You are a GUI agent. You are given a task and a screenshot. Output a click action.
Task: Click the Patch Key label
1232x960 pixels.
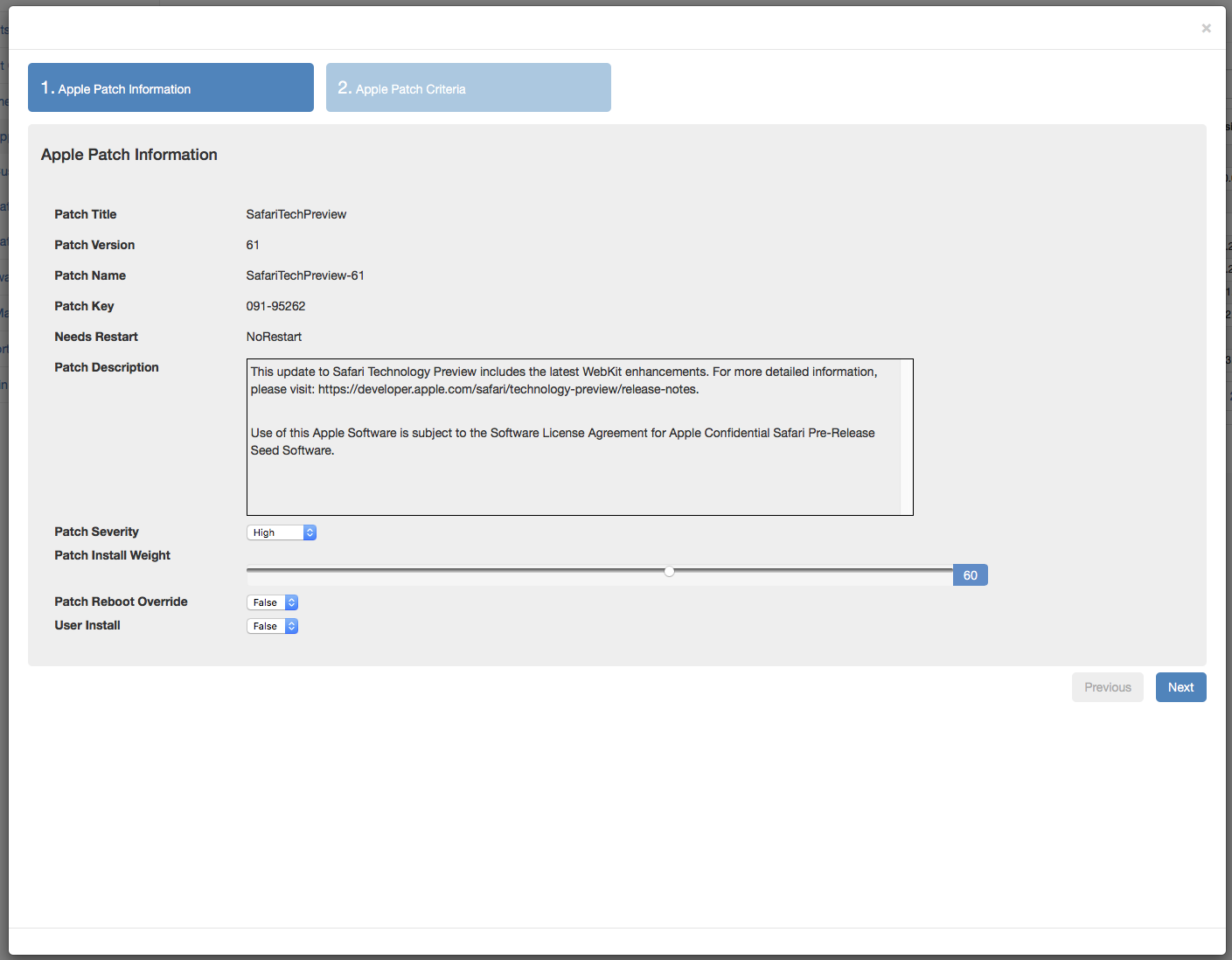(x=84, y=306)
